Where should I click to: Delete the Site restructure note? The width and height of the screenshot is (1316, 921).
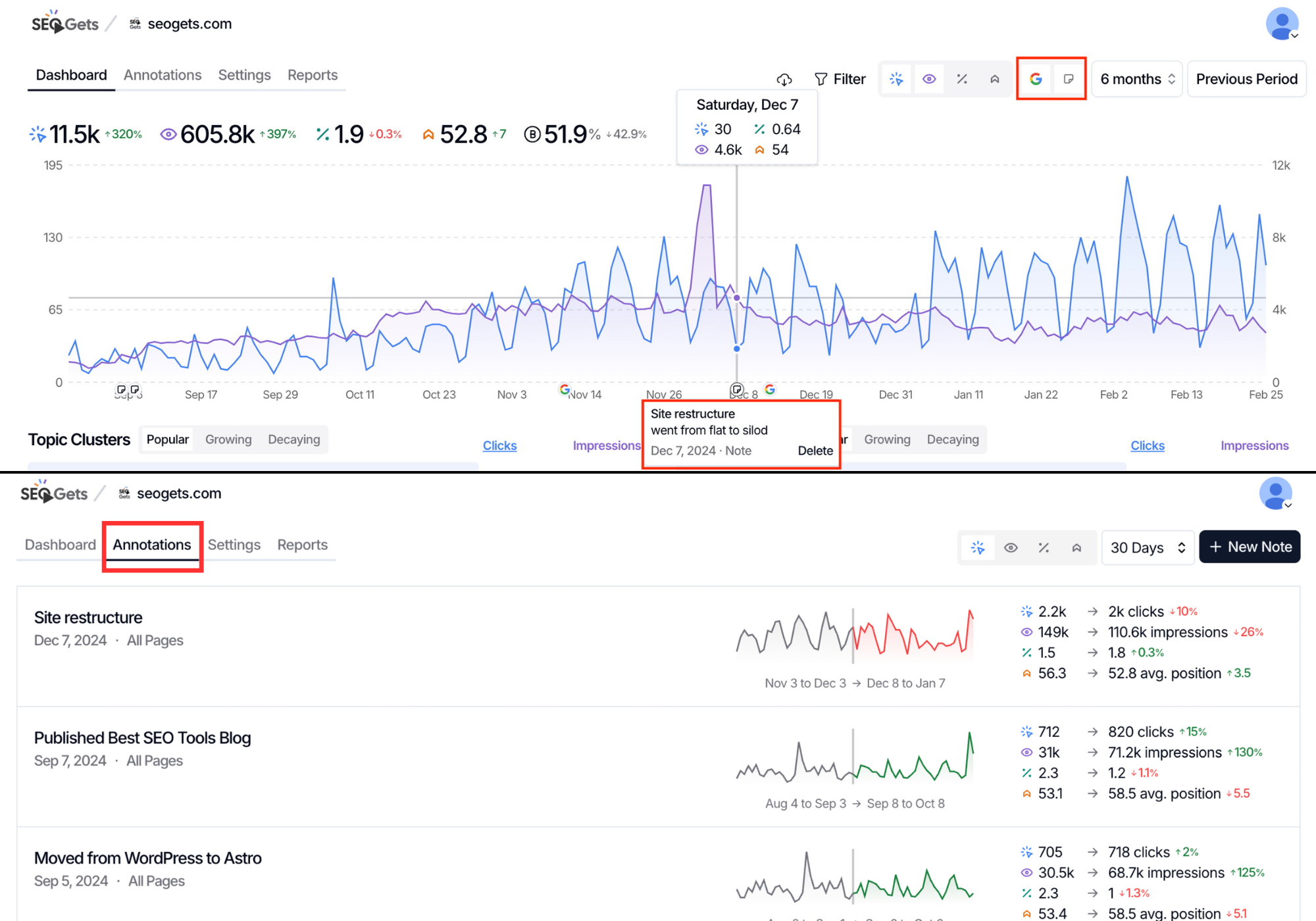(x=815, y=451)
